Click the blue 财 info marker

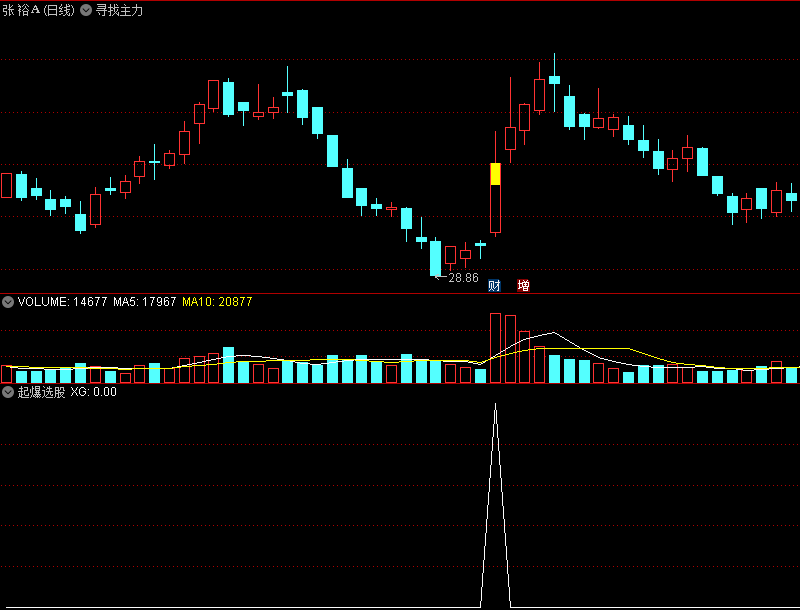click(494, 286)
